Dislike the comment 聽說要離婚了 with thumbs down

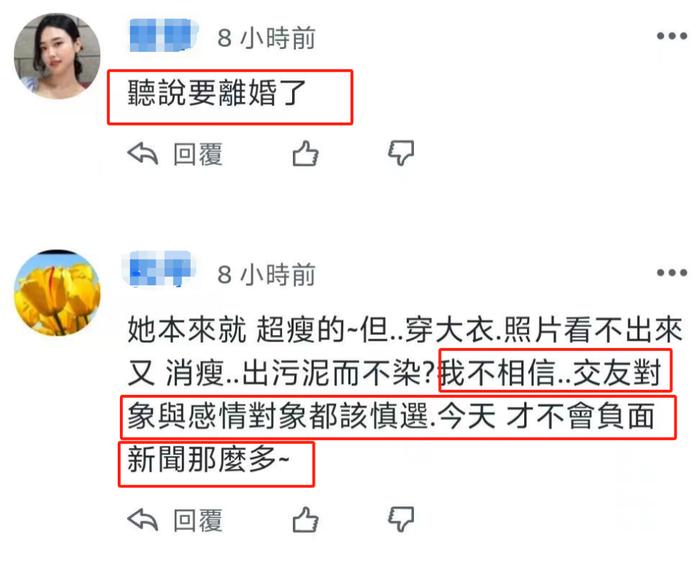[401, 154]
